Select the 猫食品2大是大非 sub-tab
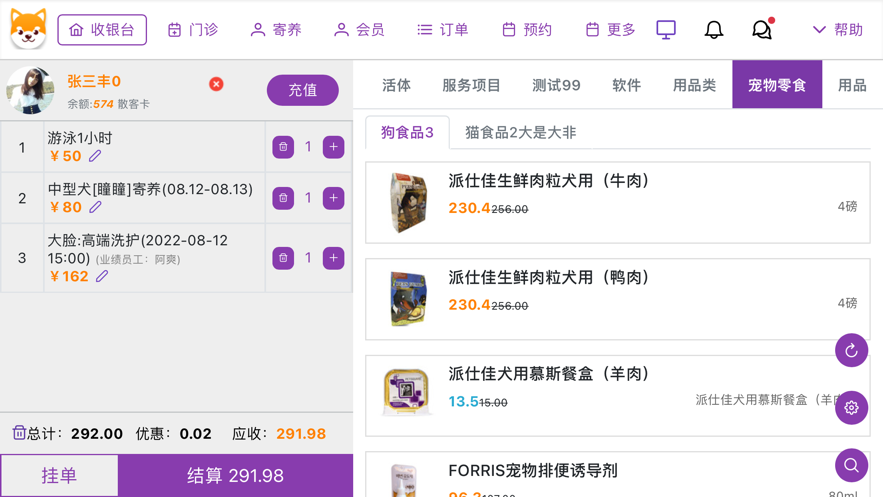This screenshot has width=883, height=497. 520,132
